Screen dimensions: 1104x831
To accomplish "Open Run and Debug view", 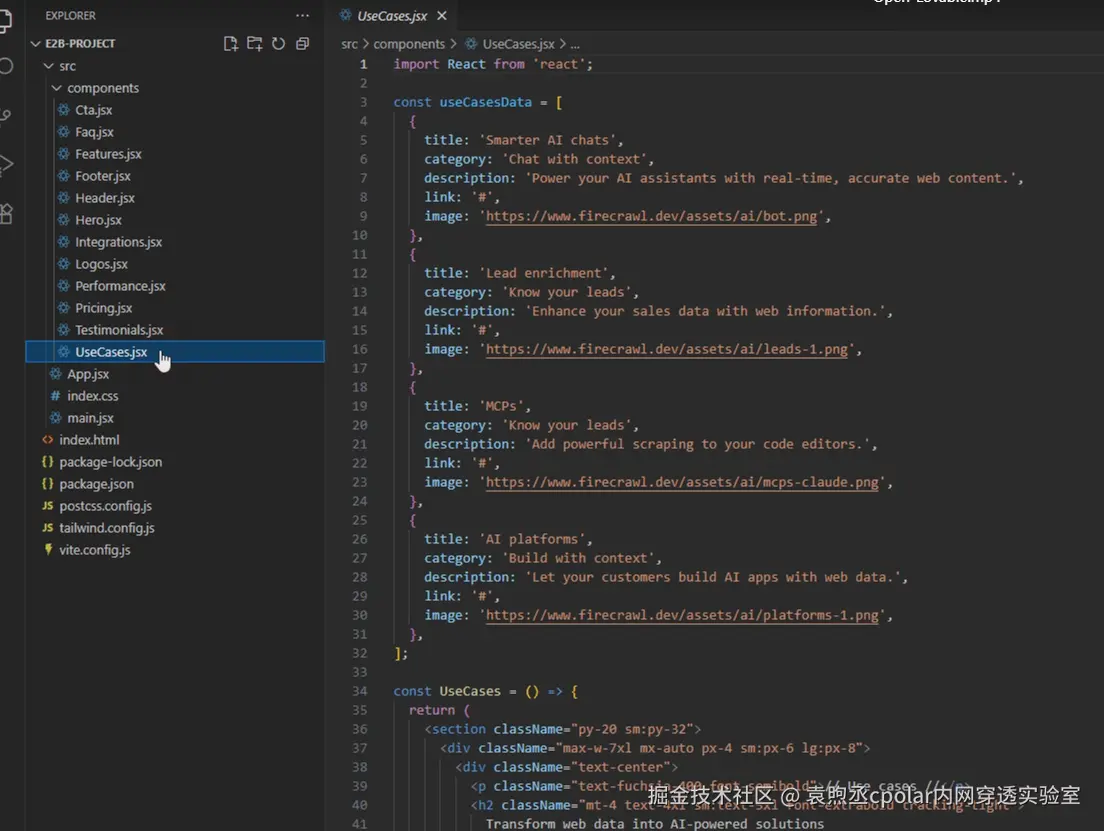I will [x=6, y=164].
